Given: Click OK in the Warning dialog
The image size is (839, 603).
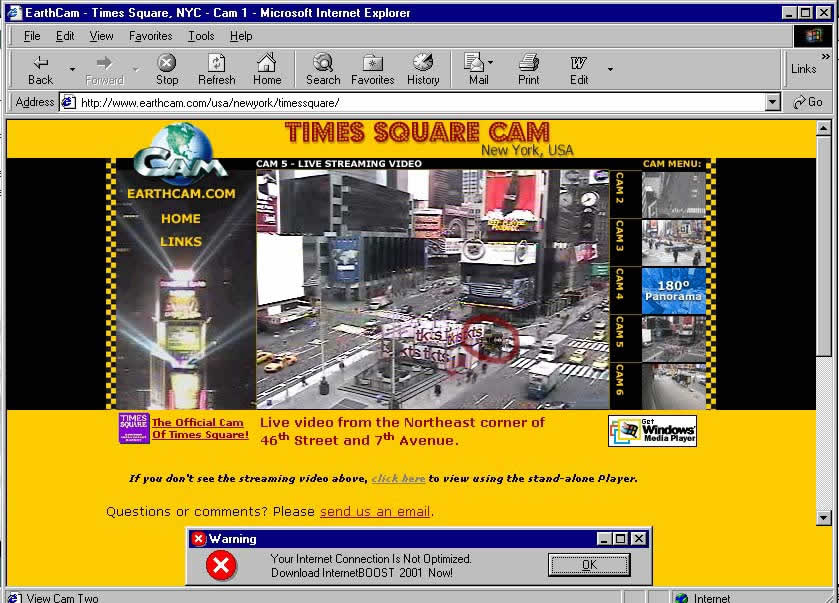Looking at the screenshot, I should [589, 565].
